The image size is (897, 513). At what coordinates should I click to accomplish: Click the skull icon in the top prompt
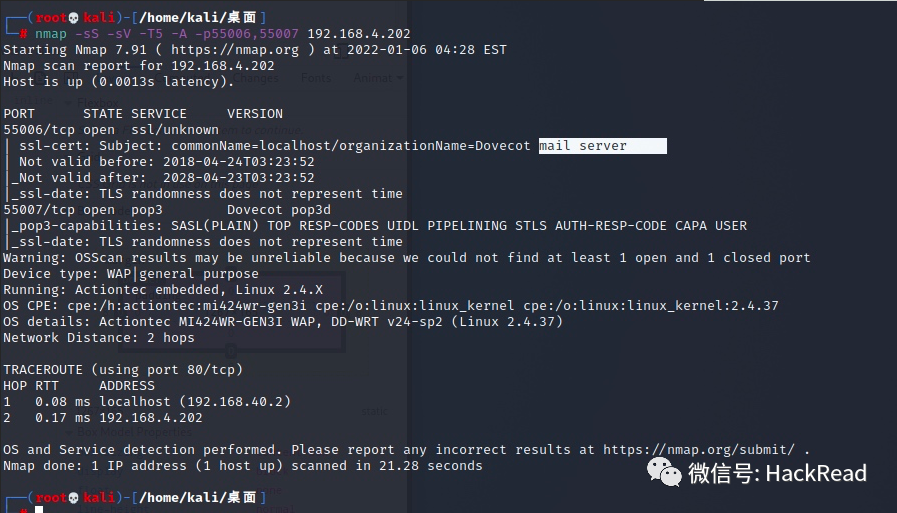[73, 18]
